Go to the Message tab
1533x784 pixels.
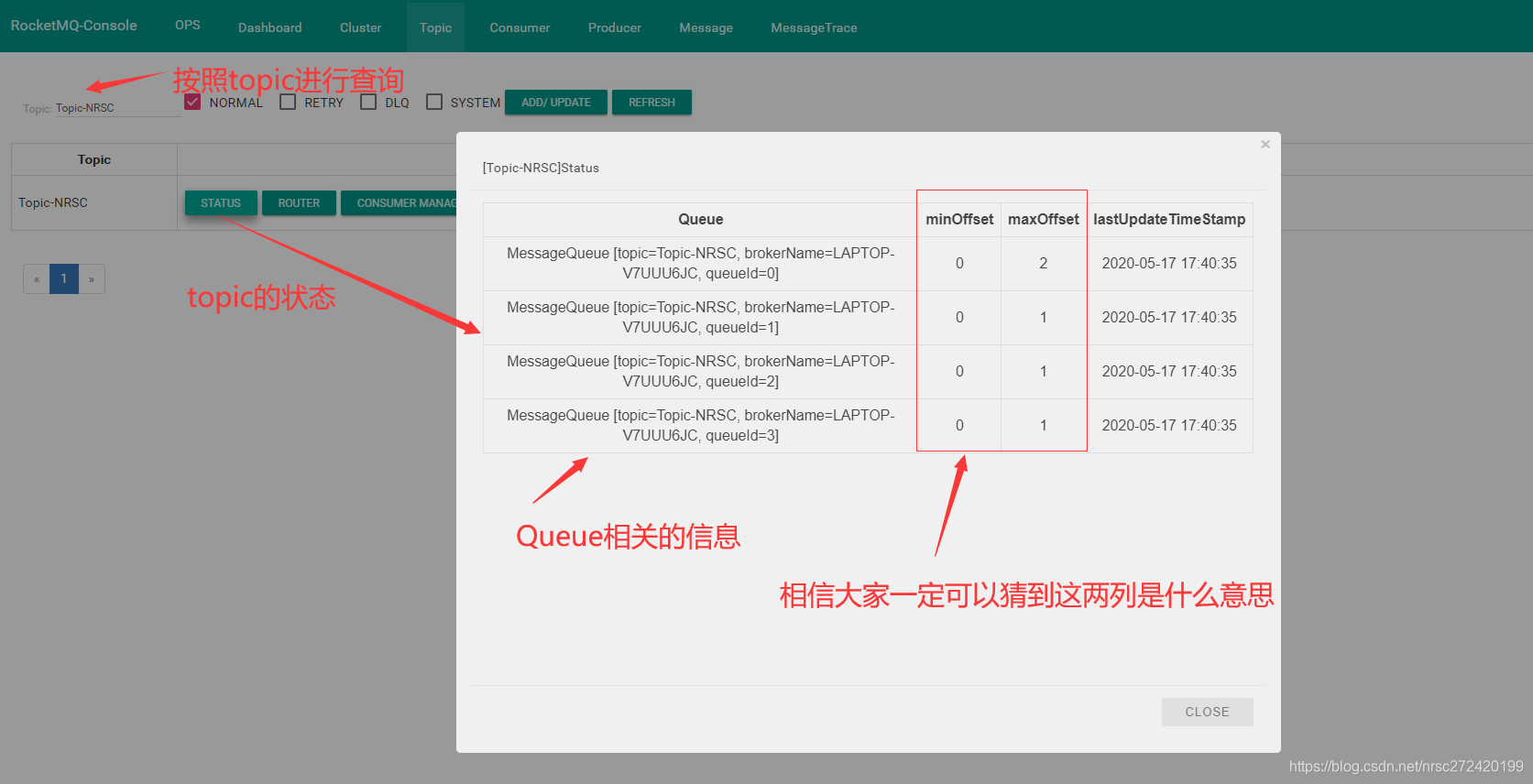(706, 27)
